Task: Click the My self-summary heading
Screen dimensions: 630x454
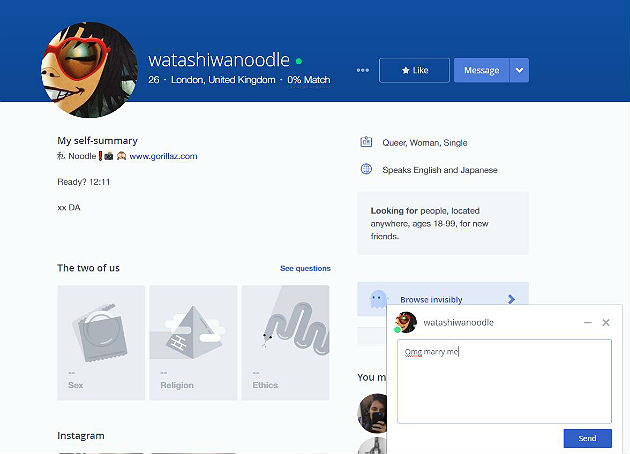Action: [x=98, y=141]
